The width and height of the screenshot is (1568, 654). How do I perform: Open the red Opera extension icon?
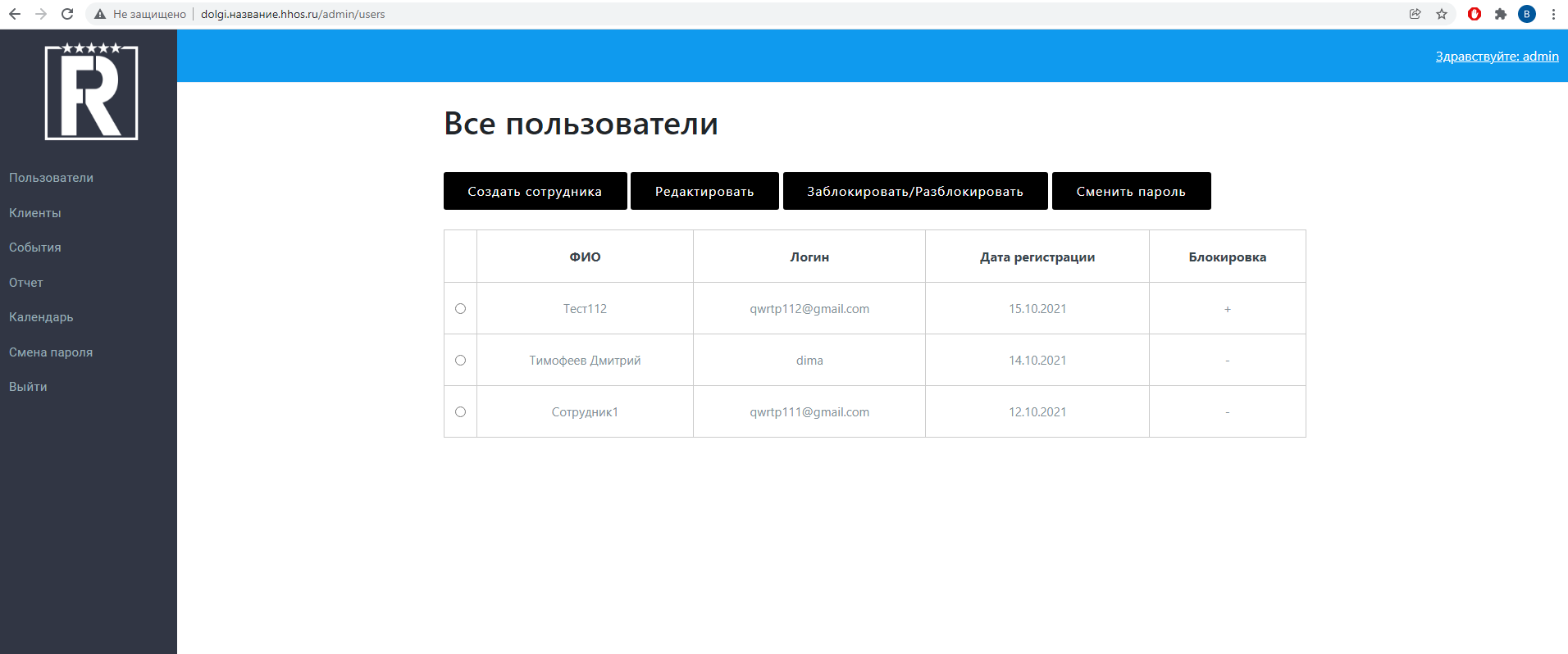coord(1475,14)
